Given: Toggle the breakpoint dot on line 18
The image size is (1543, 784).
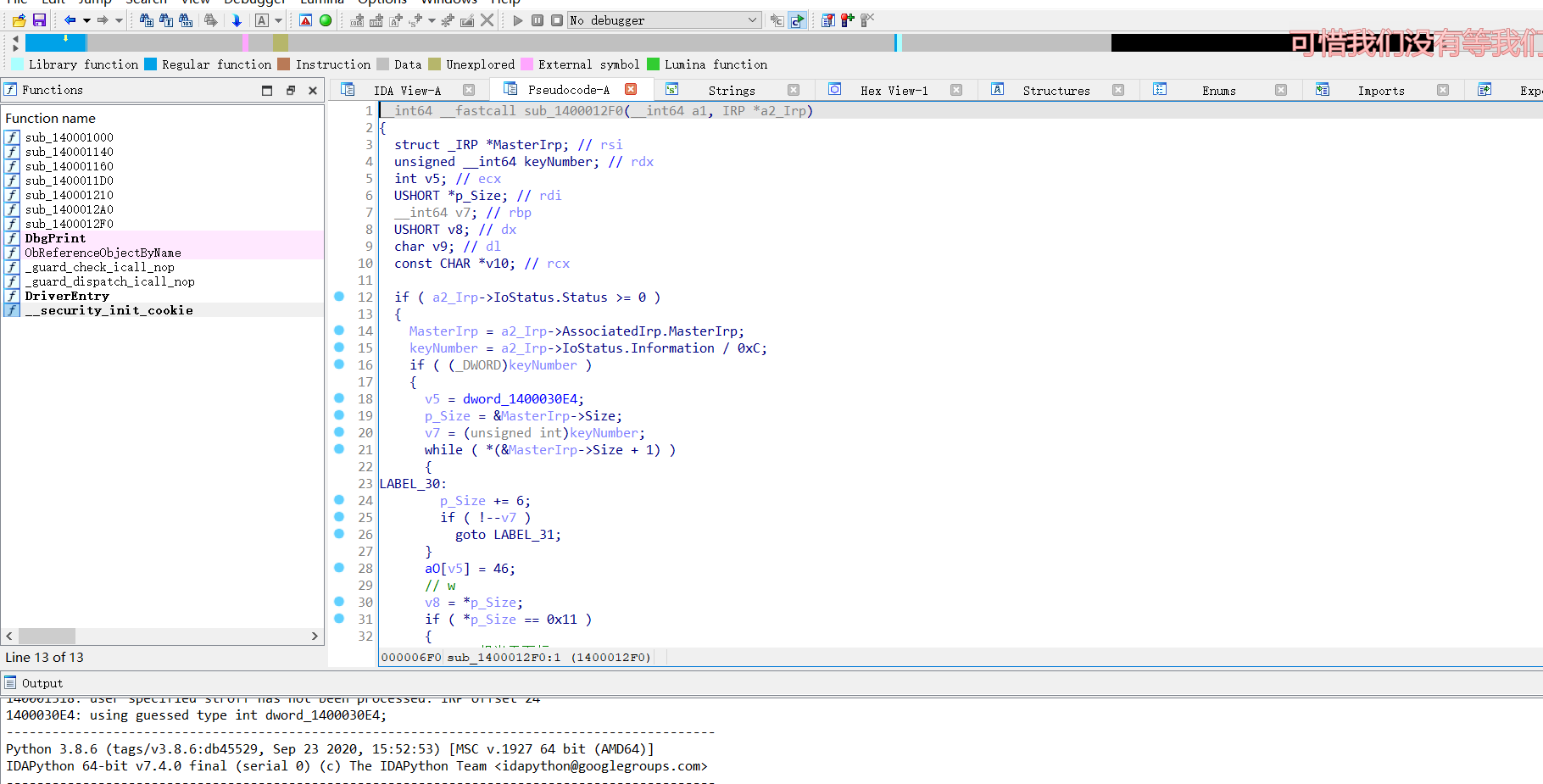Looking at the screenshot, I should point(339,398).
